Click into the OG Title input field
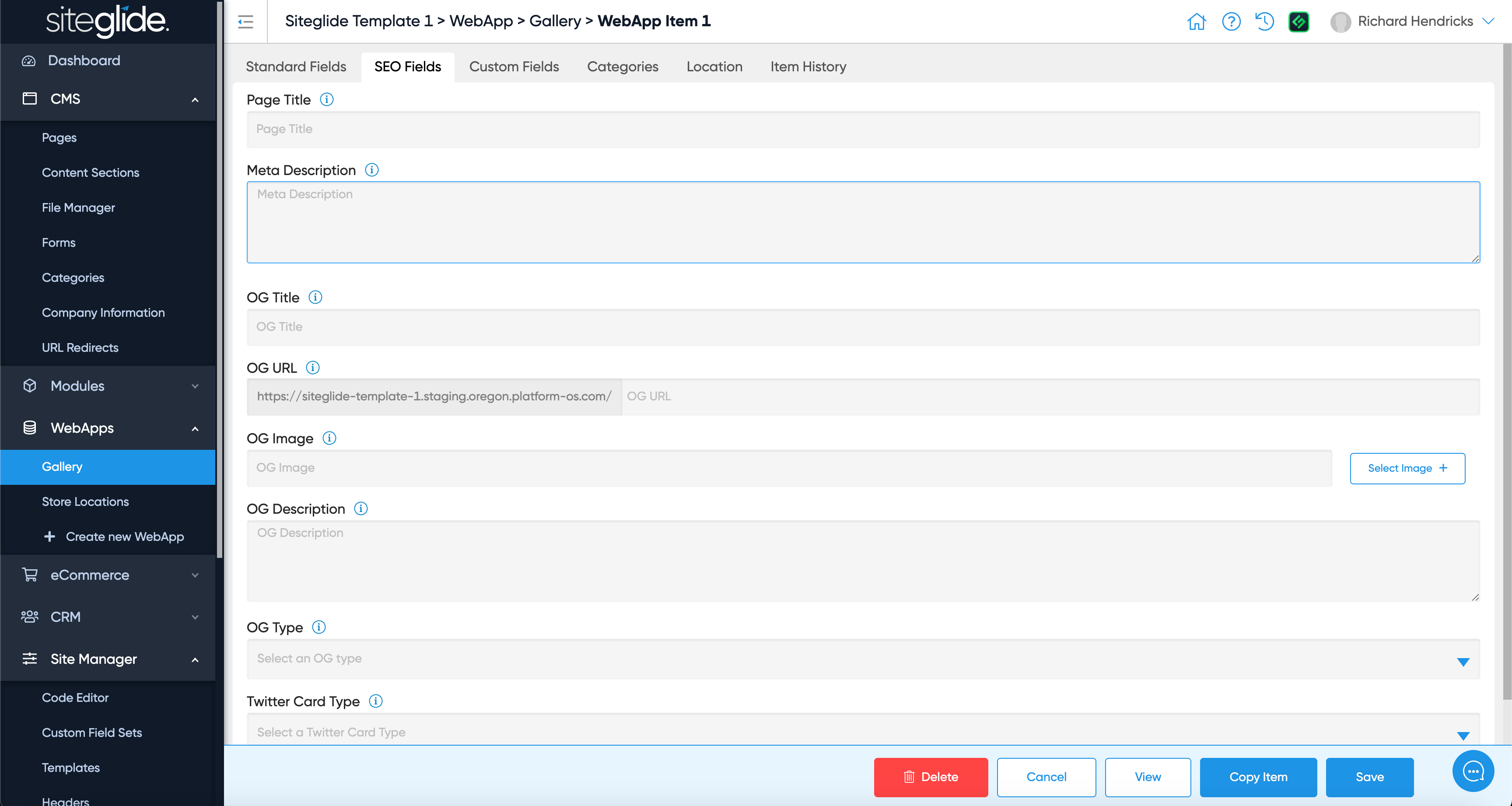This screenshot has width=1512, height=806. coord(863,327)
